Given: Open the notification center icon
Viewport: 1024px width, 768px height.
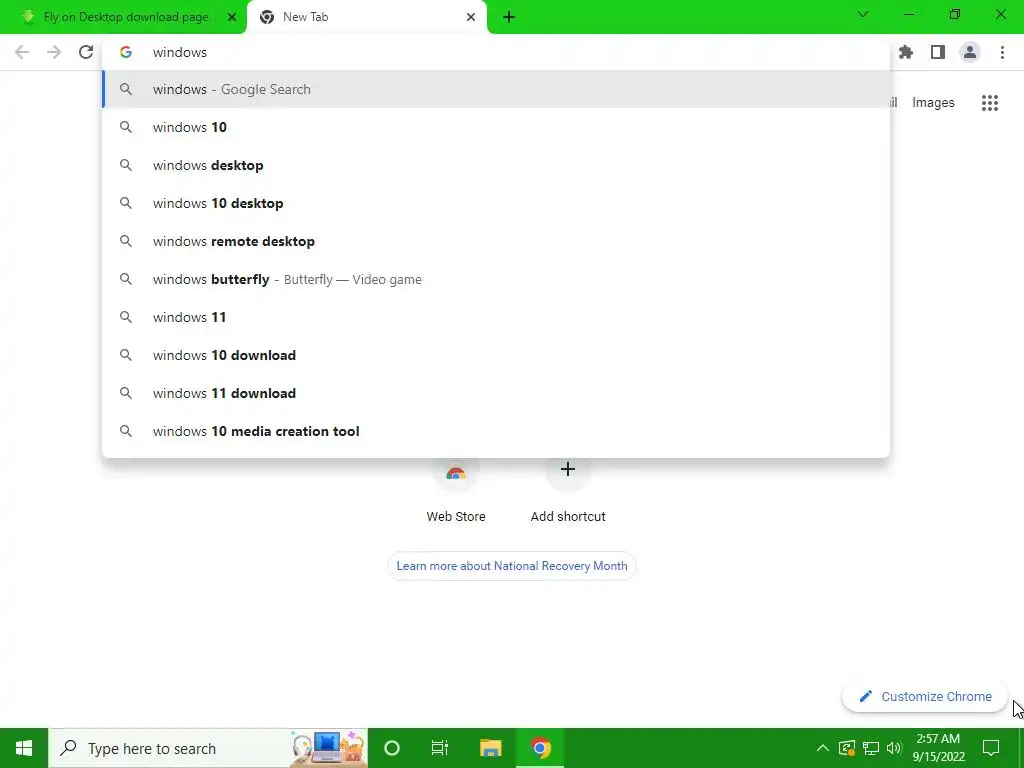Looking at the screenshot, I should coord(991,748).
